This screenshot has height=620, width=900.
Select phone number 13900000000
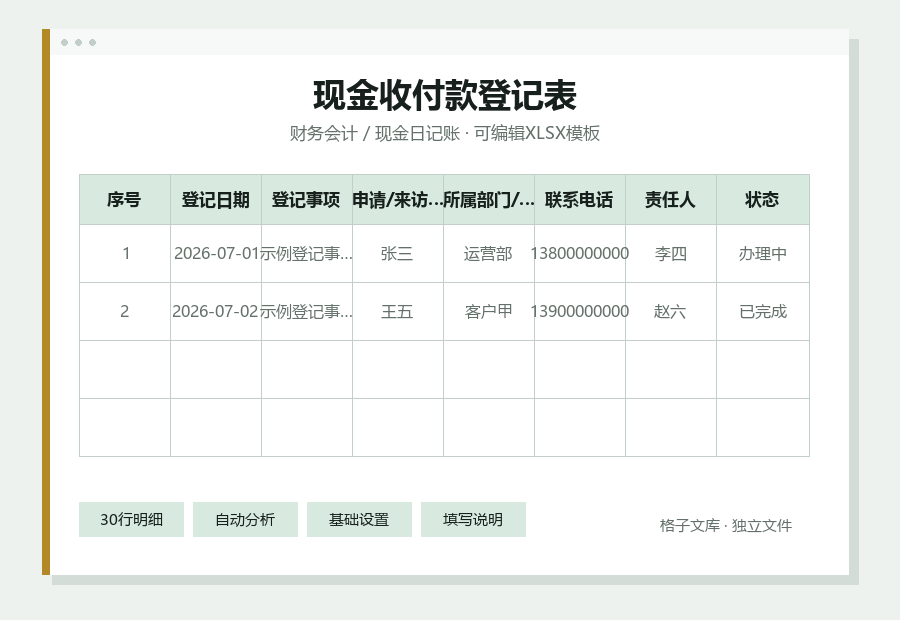click(580, 312)
